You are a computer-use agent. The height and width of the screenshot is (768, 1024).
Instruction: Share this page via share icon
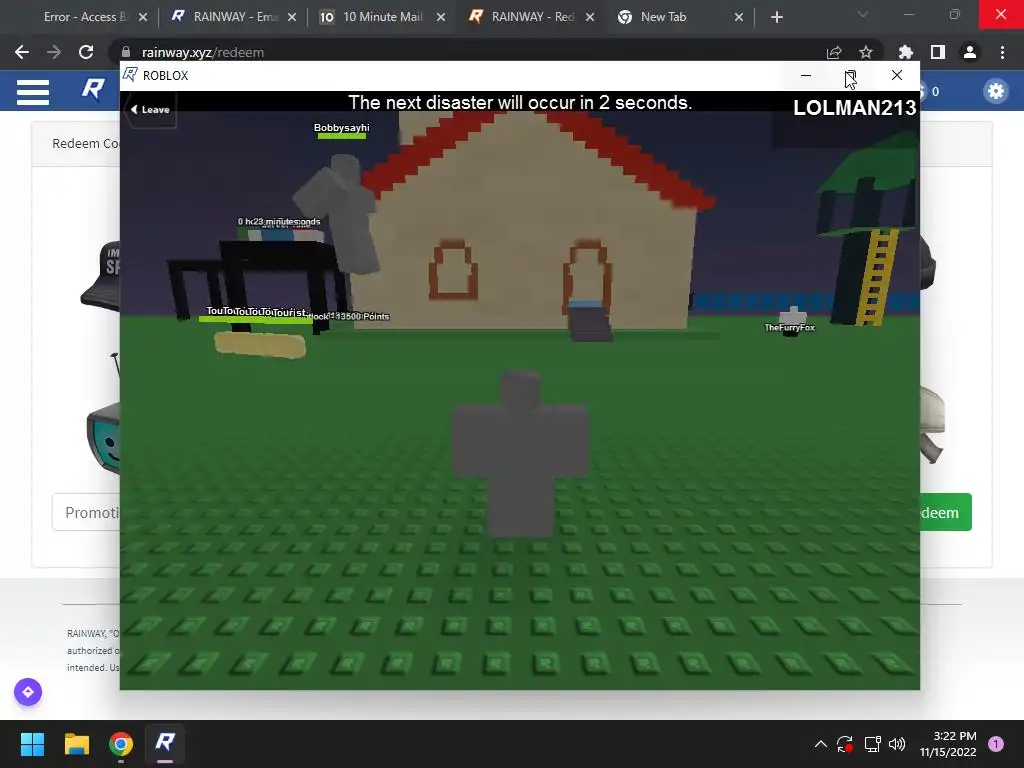click(834, 52)
